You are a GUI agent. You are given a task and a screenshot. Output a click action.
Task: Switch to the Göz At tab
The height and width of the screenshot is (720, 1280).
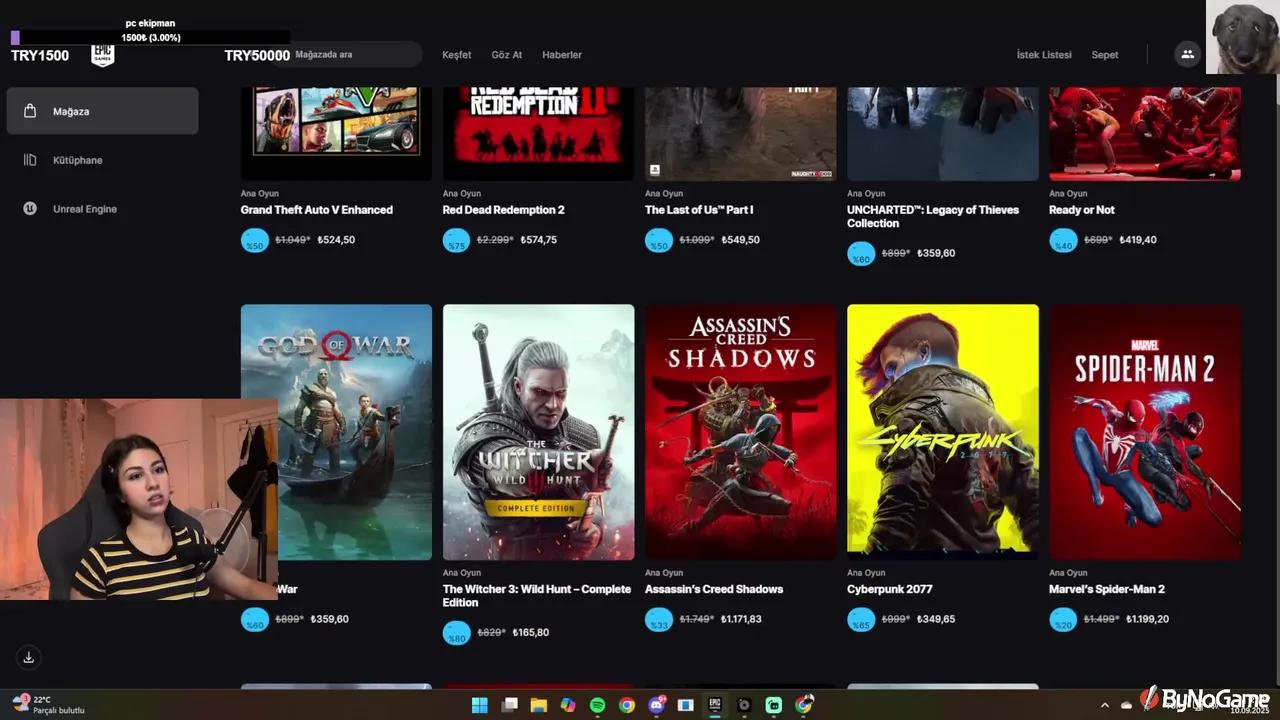(507, 55)
